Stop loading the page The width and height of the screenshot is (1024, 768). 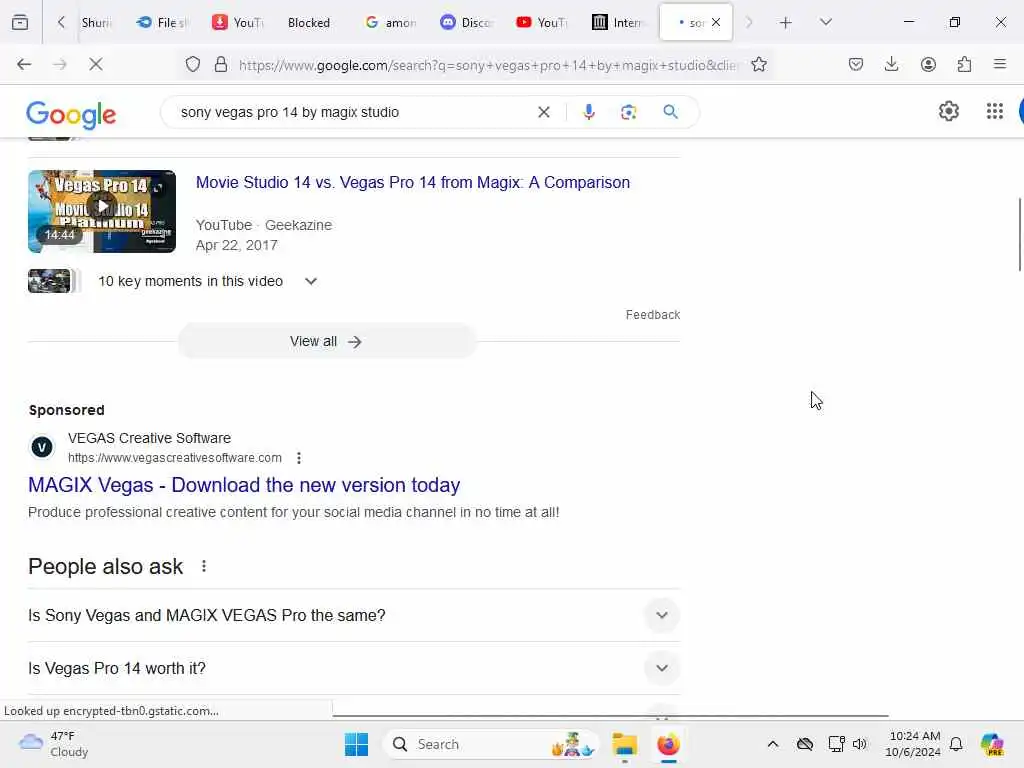point(95,64)
